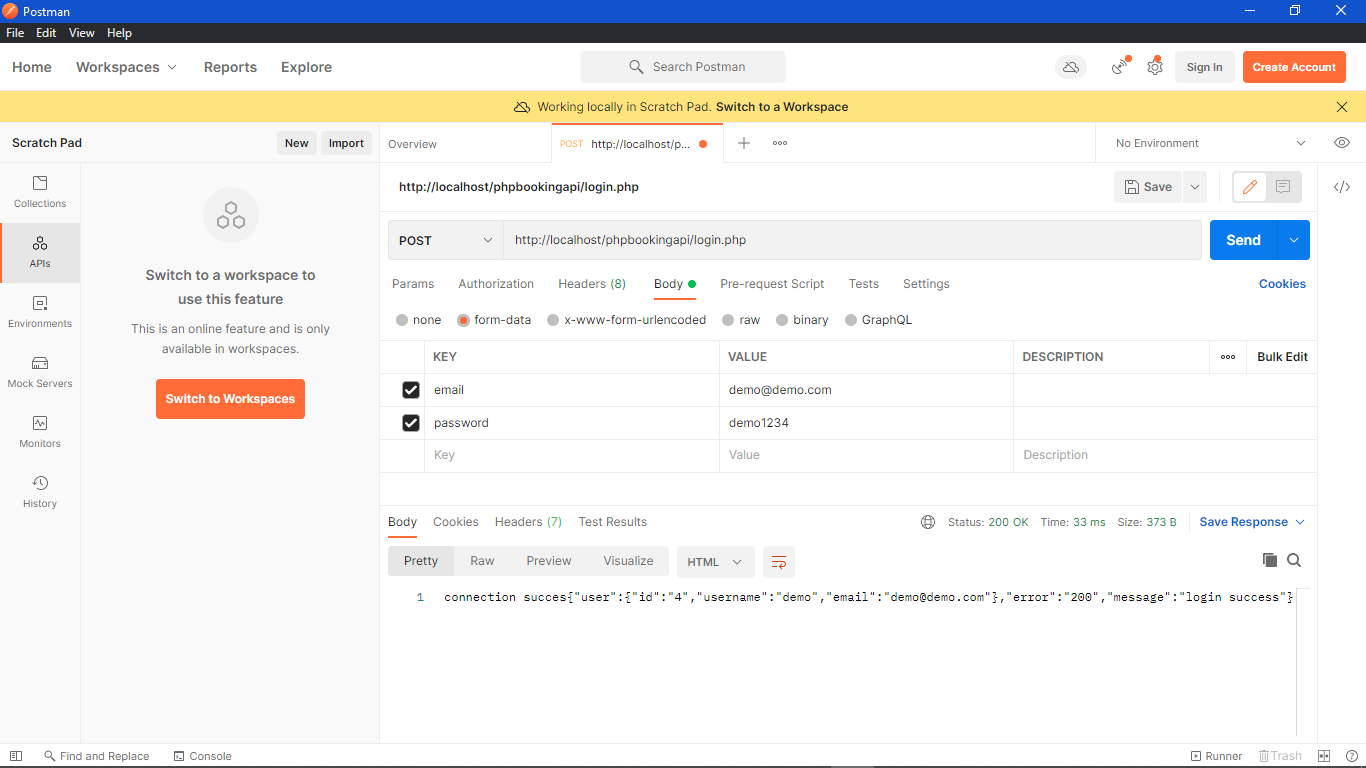
Task: Open the Runner in status bar
Action: click(1216, 756)
